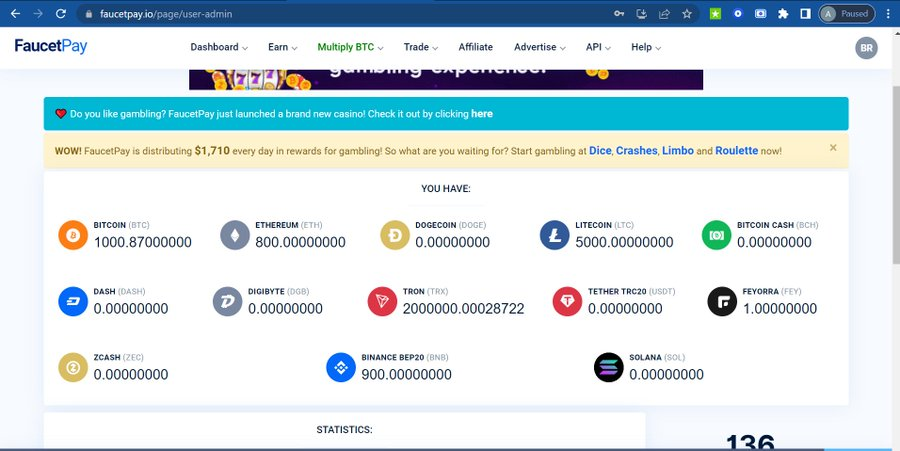
Task: Click the blue circle extension icon
Action: (738, 14)
